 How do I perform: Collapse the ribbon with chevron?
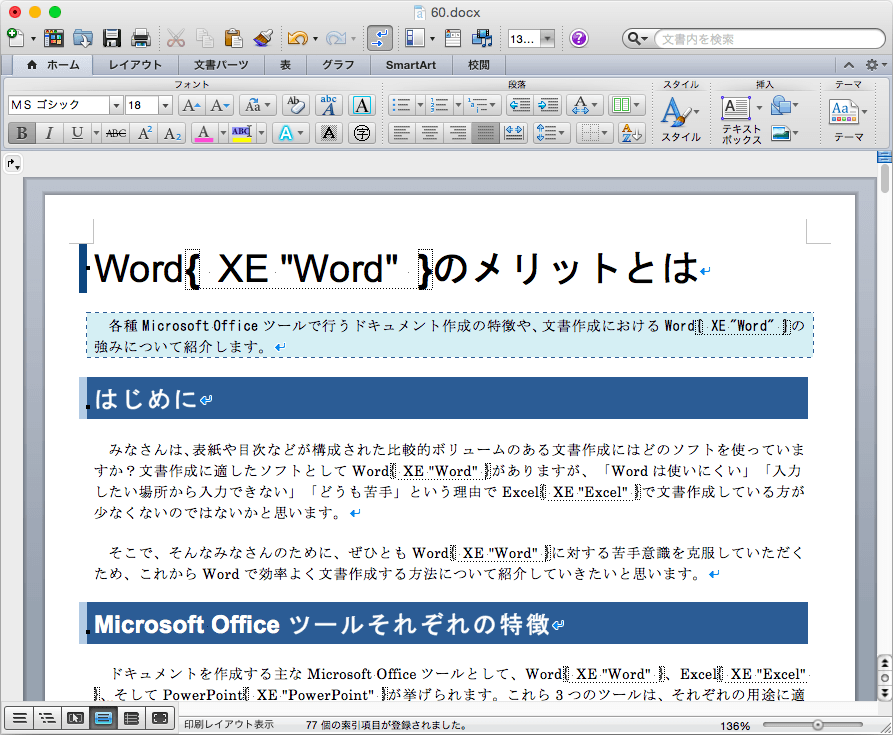coord(849,65)
